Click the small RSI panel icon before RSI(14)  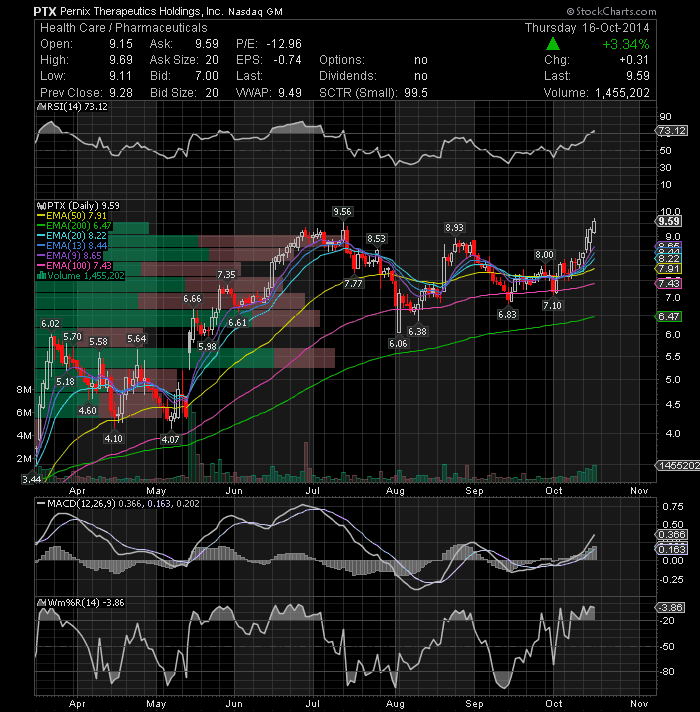[x=41, y=107]
